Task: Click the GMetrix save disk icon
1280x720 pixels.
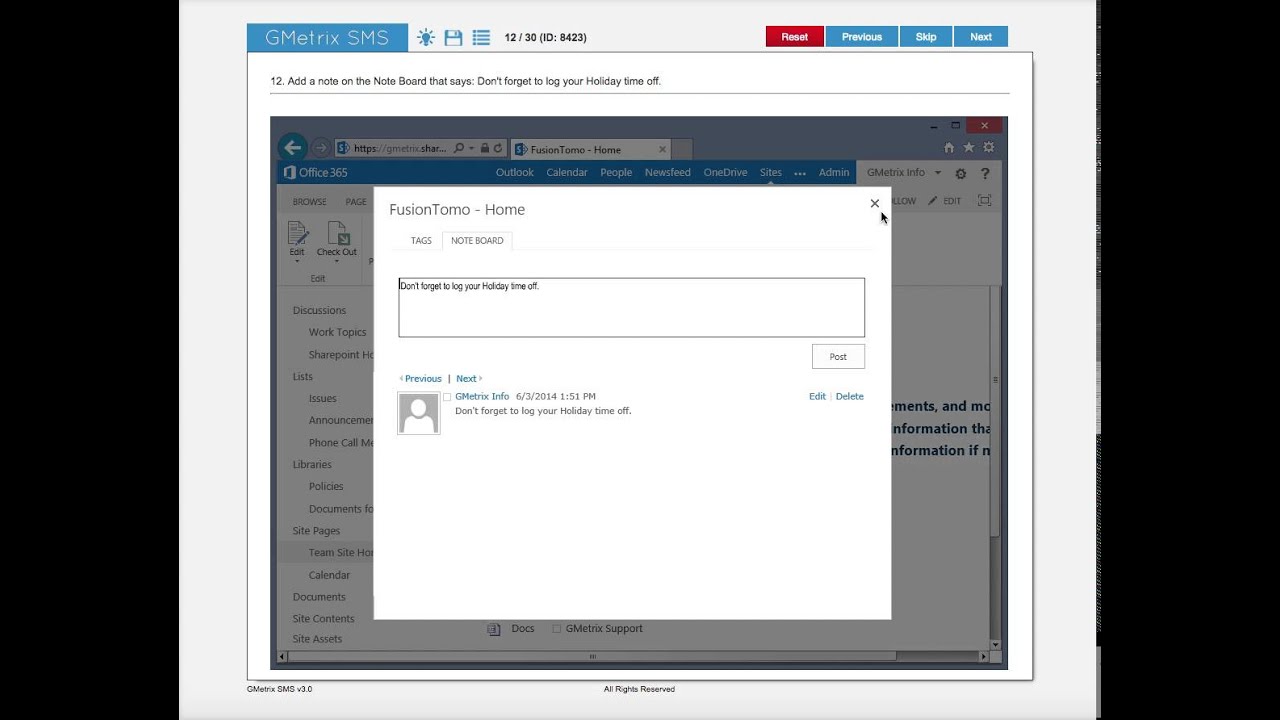Action: pos(453,38)
